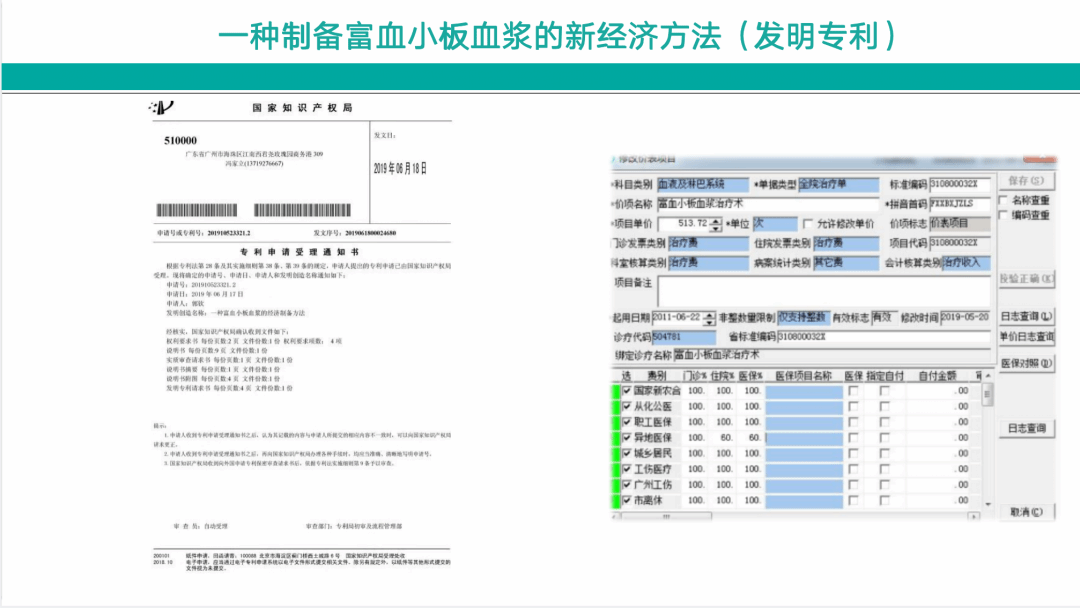Adjust the 起用日期 date spinner
Image resolution: width=1080 pixels, height=608 pixels.
[x=709, y=317]
